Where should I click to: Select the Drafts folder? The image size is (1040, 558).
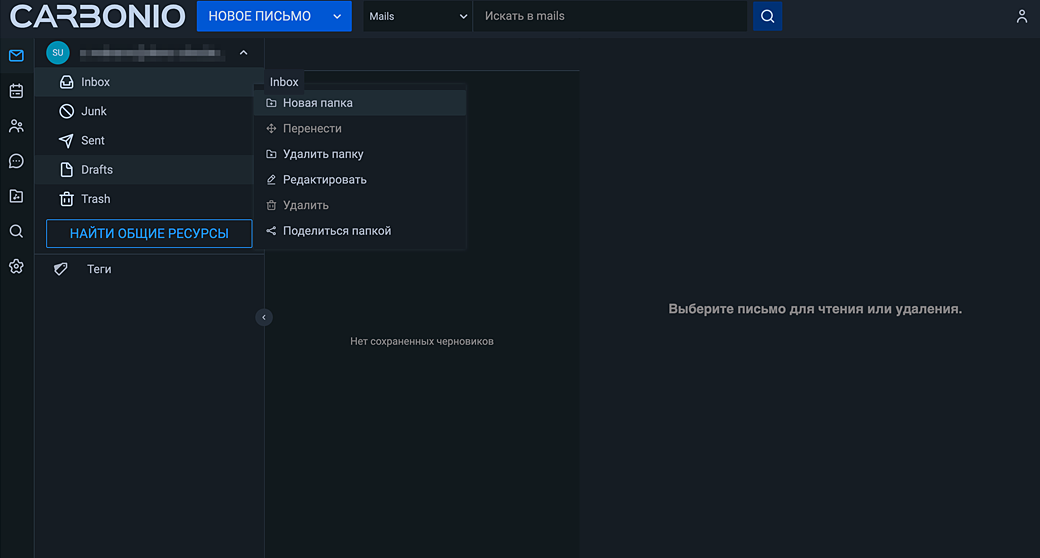tap(145, 169)
